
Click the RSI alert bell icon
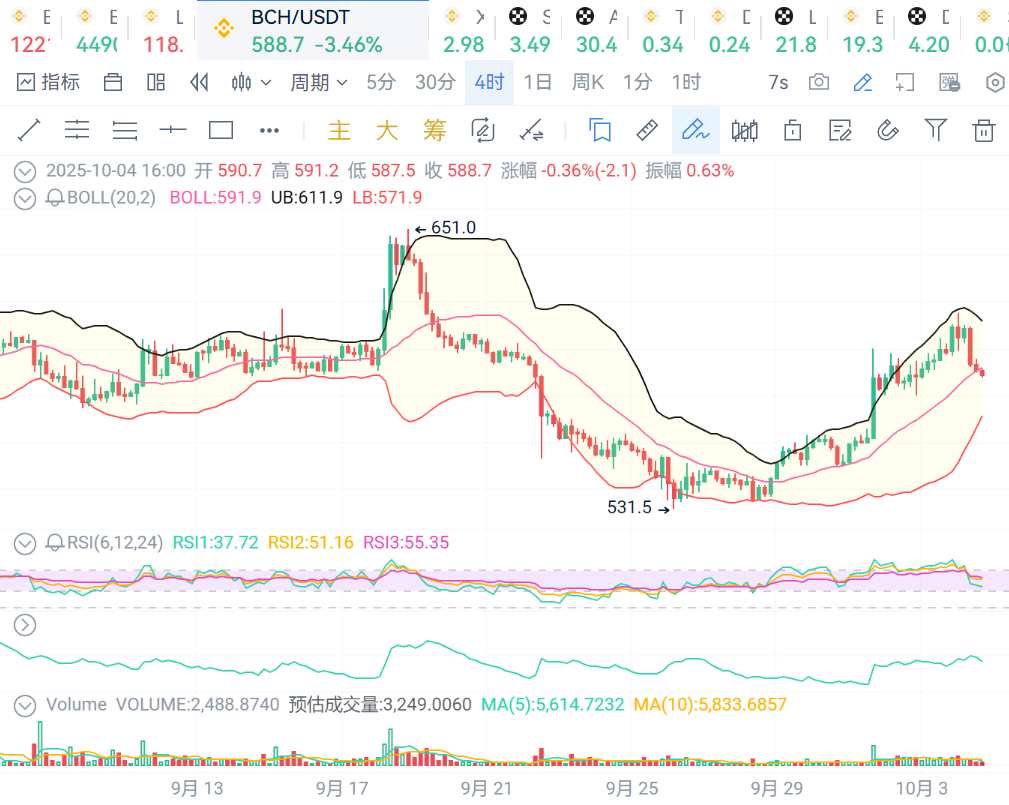point(55,543)
